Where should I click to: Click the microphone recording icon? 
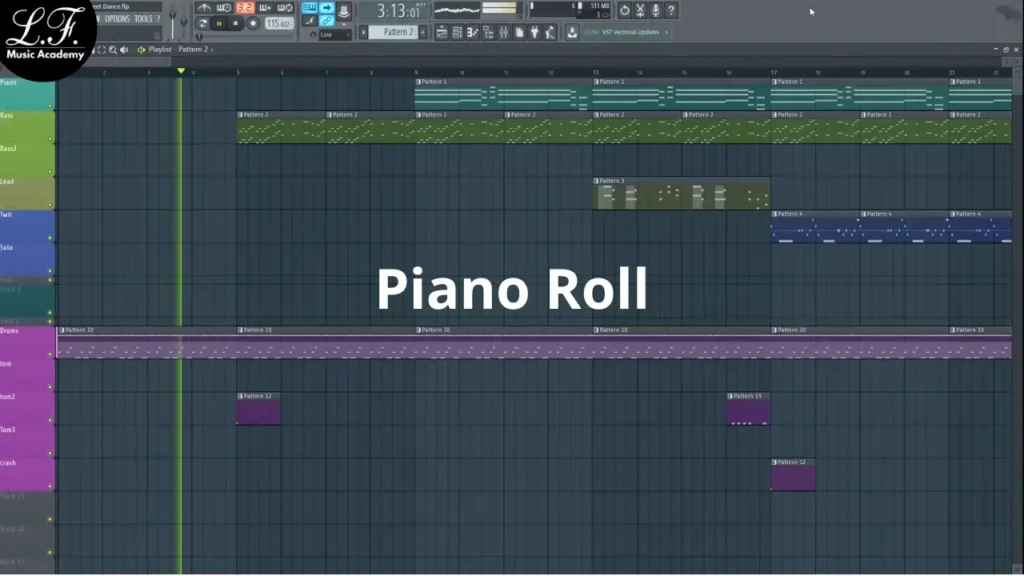point(656,10)
